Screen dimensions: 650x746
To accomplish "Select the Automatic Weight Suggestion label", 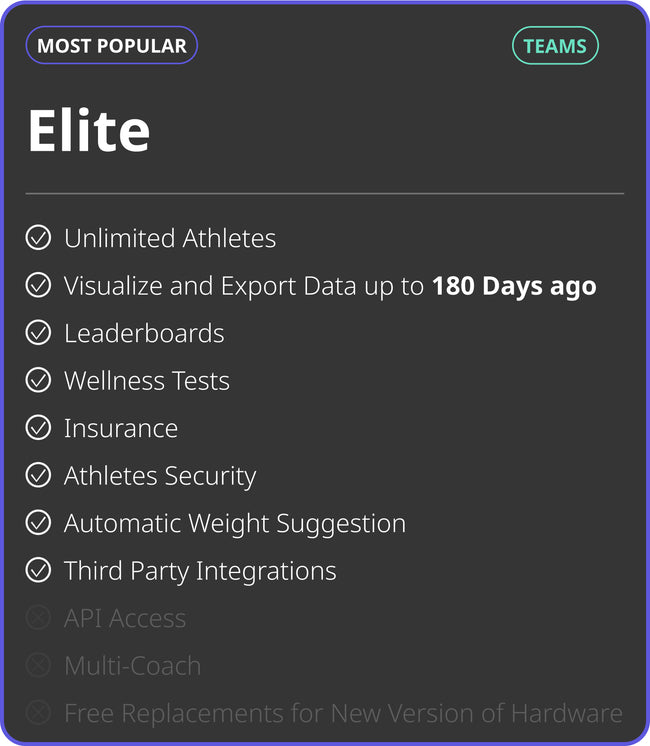I will (235, 523).
